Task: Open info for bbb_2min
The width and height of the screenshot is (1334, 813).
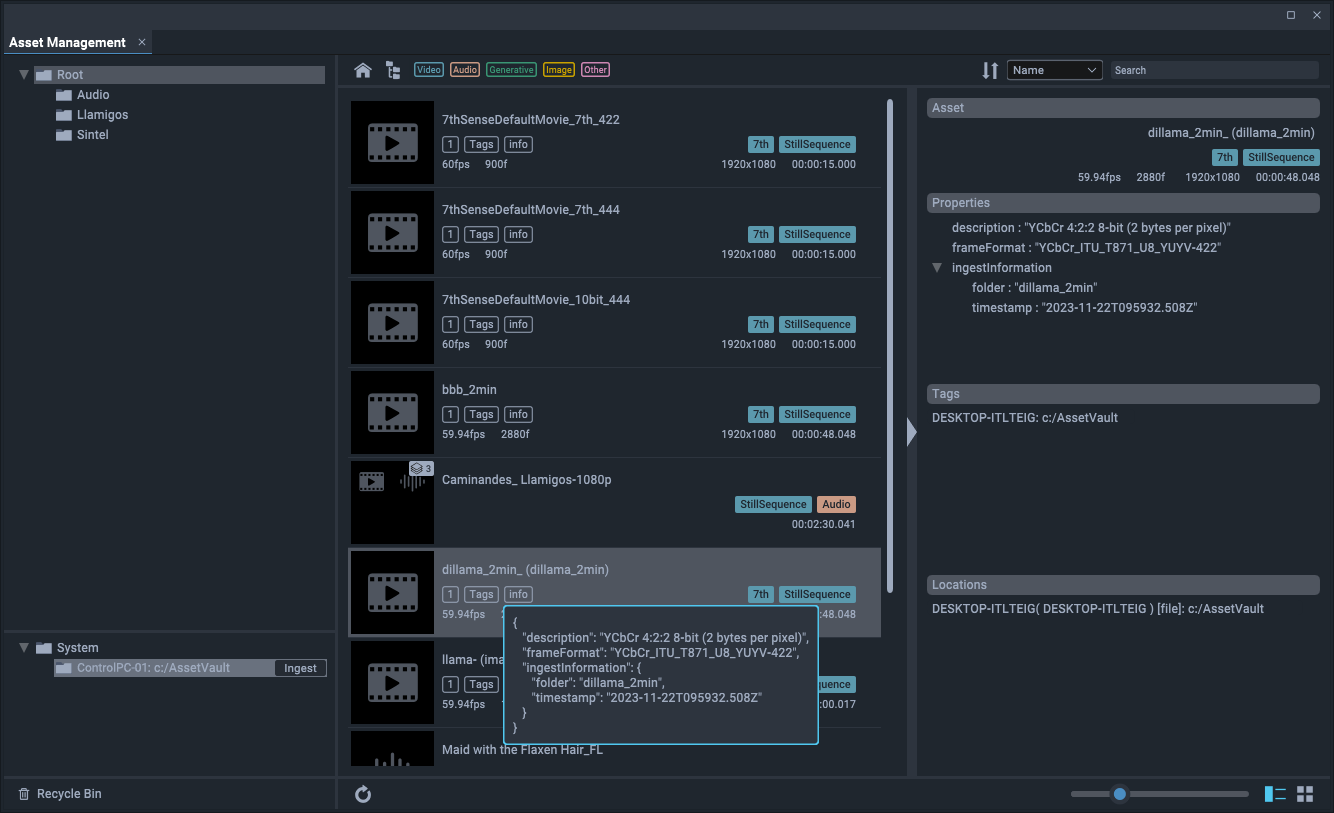Action: point(518,414)
